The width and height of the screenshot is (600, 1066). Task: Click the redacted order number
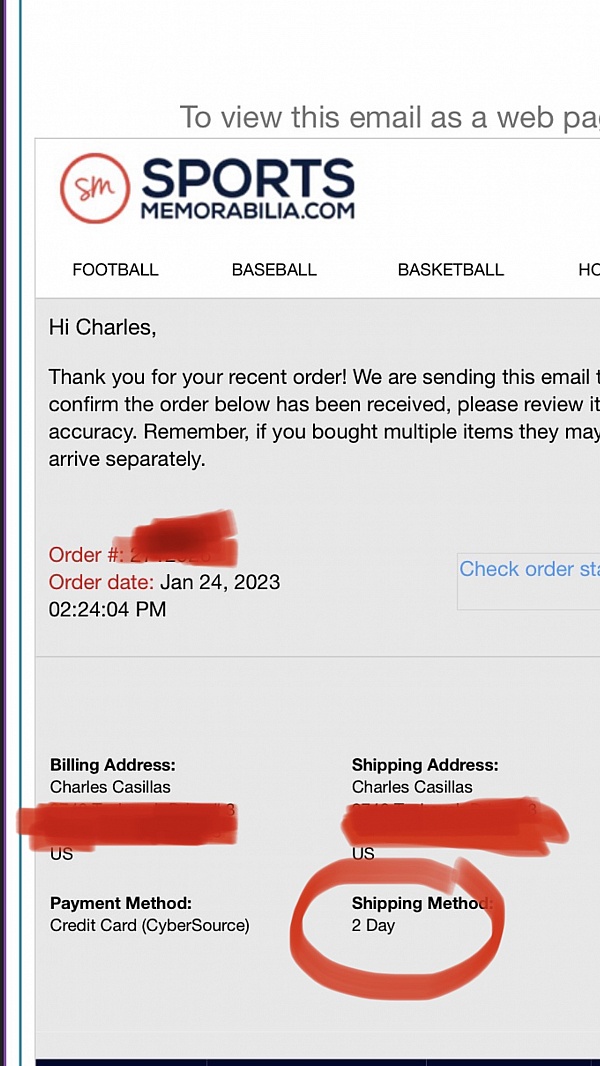click(180, 551)
